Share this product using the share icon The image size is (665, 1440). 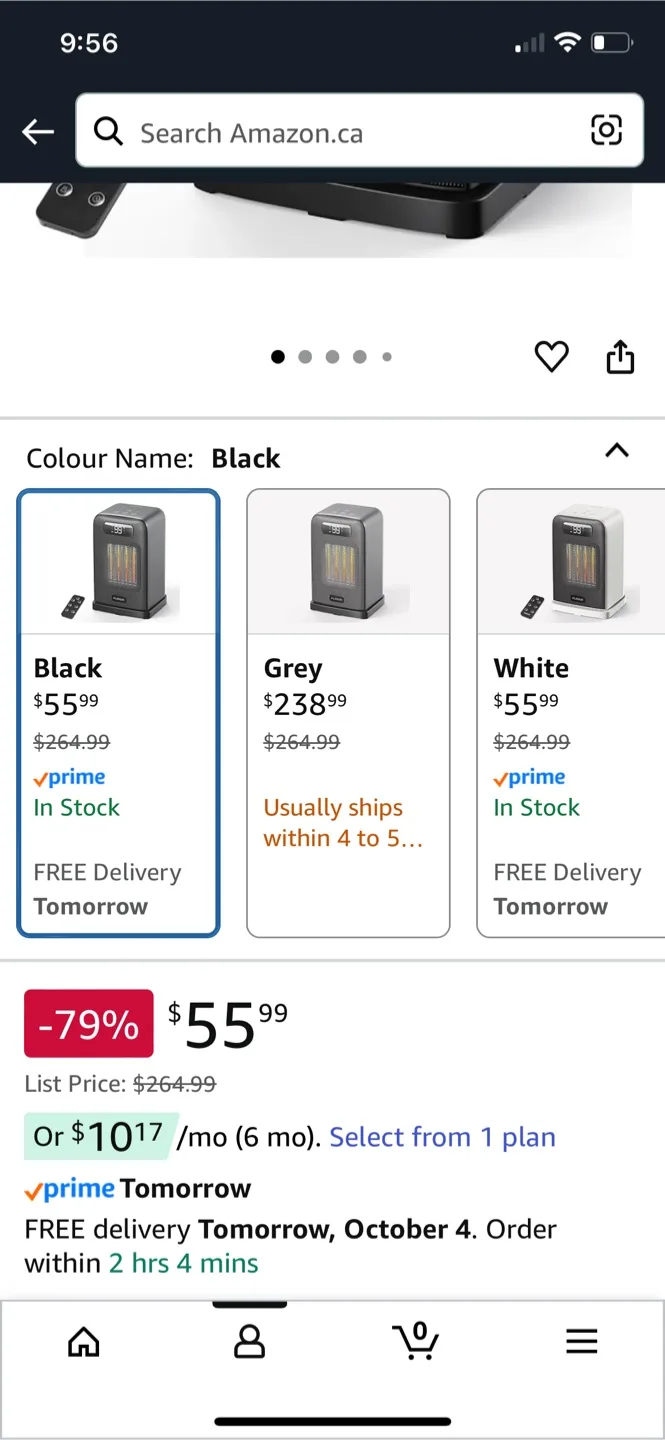pyautogui.click(x=620, y=356)
